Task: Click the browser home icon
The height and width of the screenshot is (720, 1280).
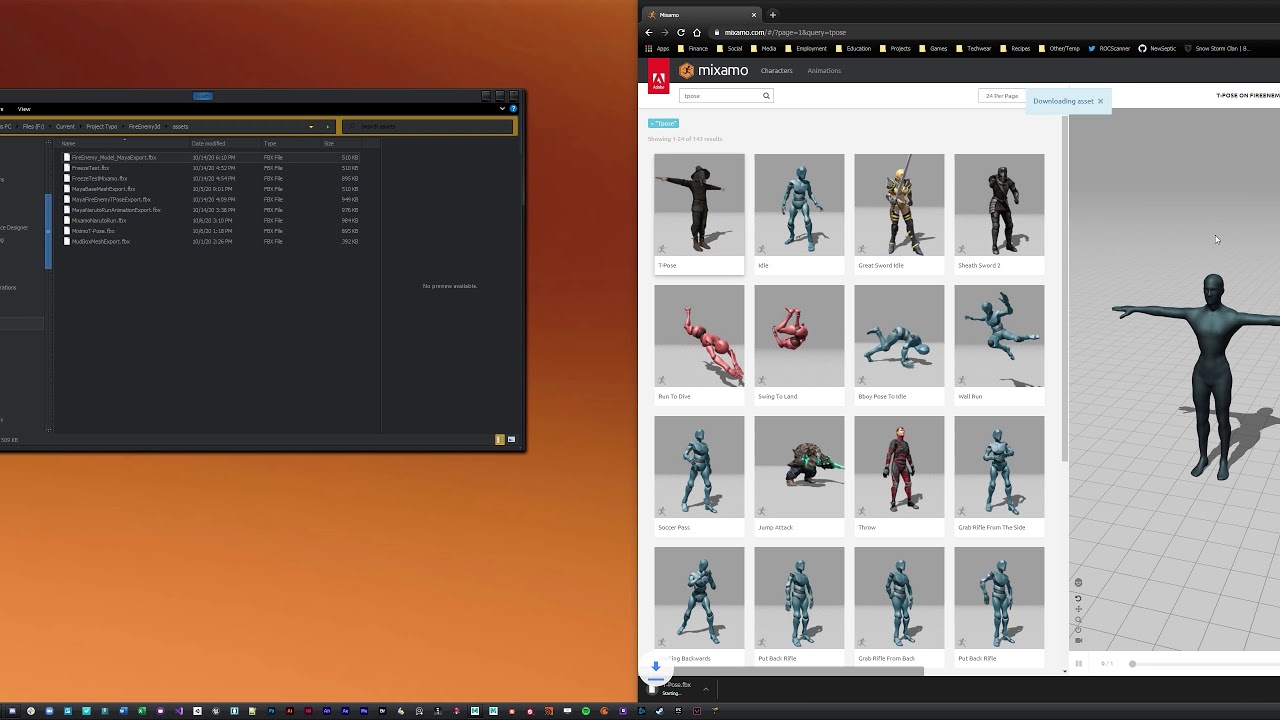Action: pyautogui.click(x=697, y=32)
